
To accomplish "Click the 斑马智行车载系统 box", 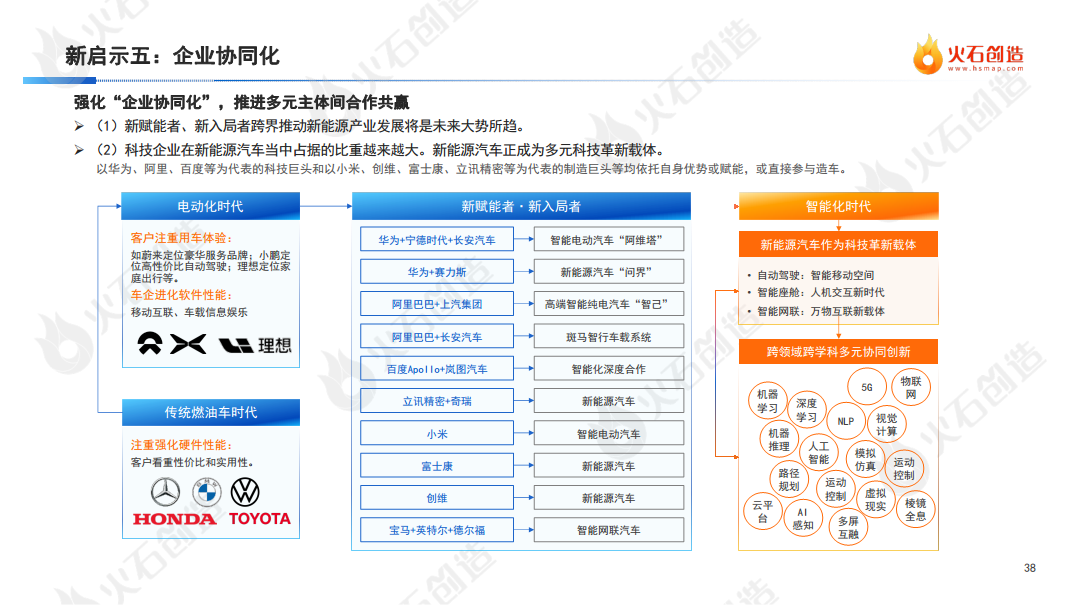I will (609, 336).
